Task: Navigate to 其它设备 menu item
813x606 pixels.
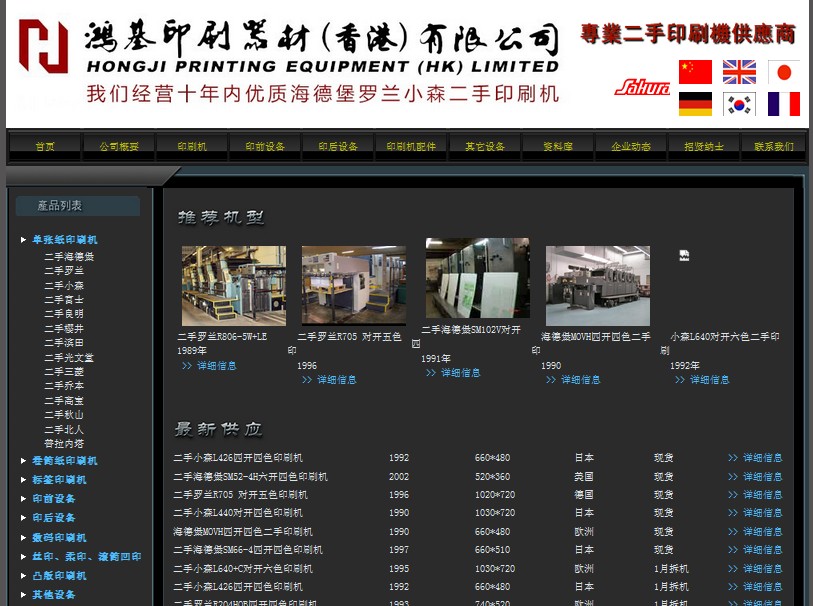Action: 485,147
